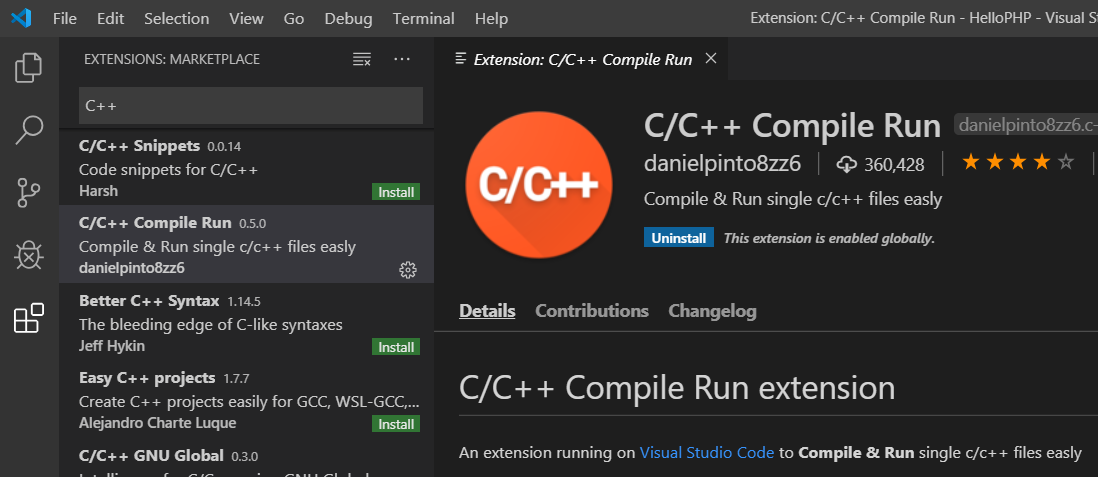Switch to the Details tab
Image resolution: width=1098 pixels, height=477 pixels.
coord(487,310)
